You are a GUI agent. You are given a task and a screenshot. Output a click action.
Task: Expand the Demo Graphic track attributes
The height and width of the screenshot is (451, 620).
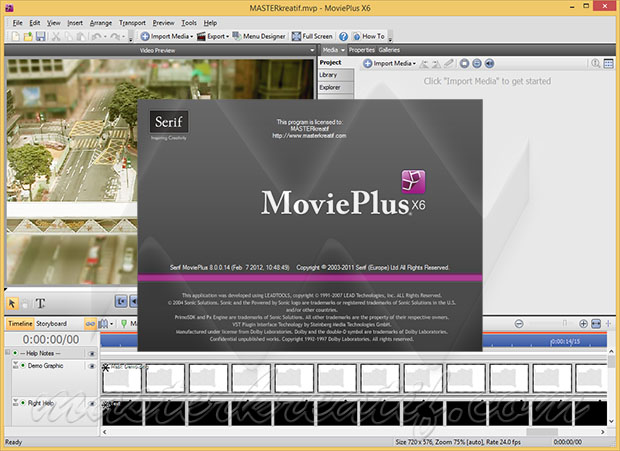[15, 364]
